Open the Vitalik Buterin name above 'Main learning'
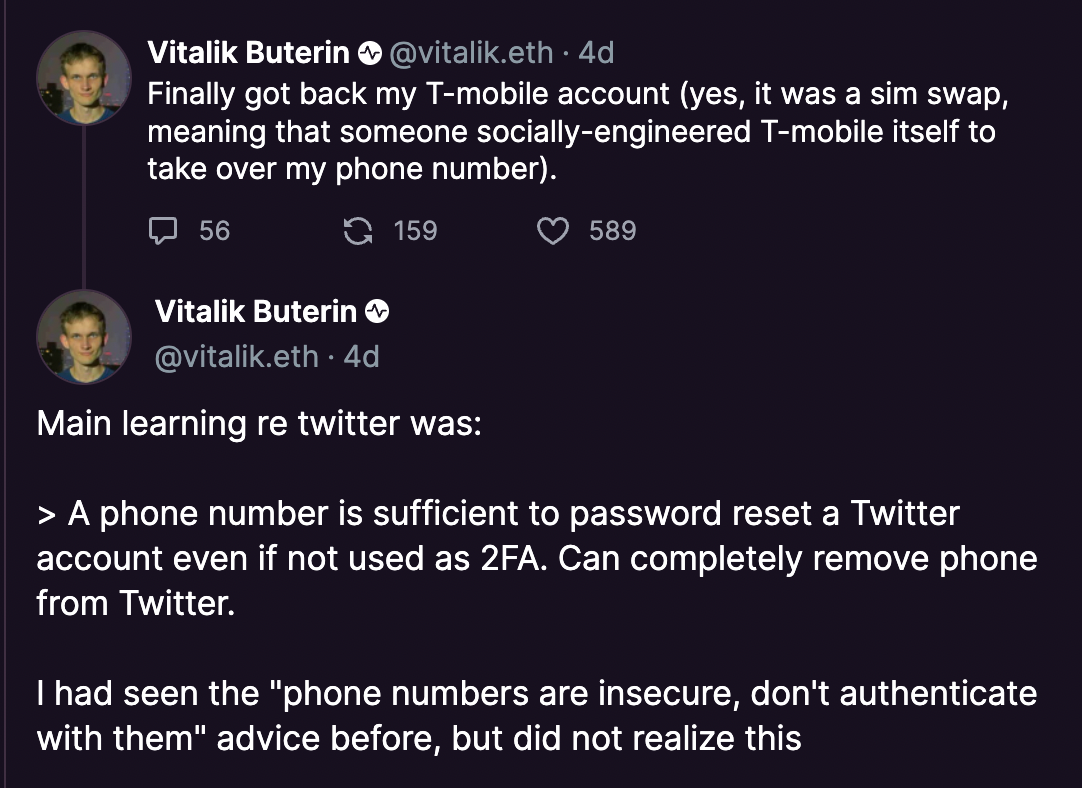1082x788 pixels. pyautogui.click(x=255, y=312)
